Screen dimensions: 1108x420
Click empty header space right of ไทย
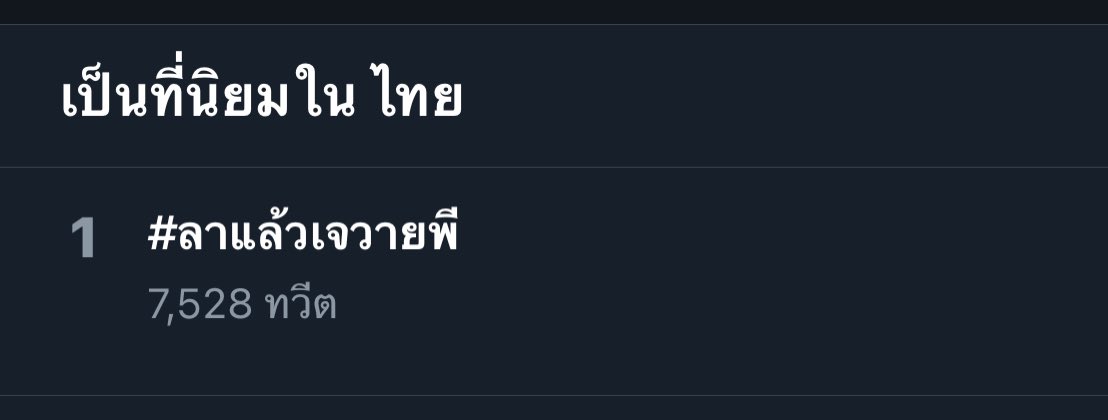777,95
